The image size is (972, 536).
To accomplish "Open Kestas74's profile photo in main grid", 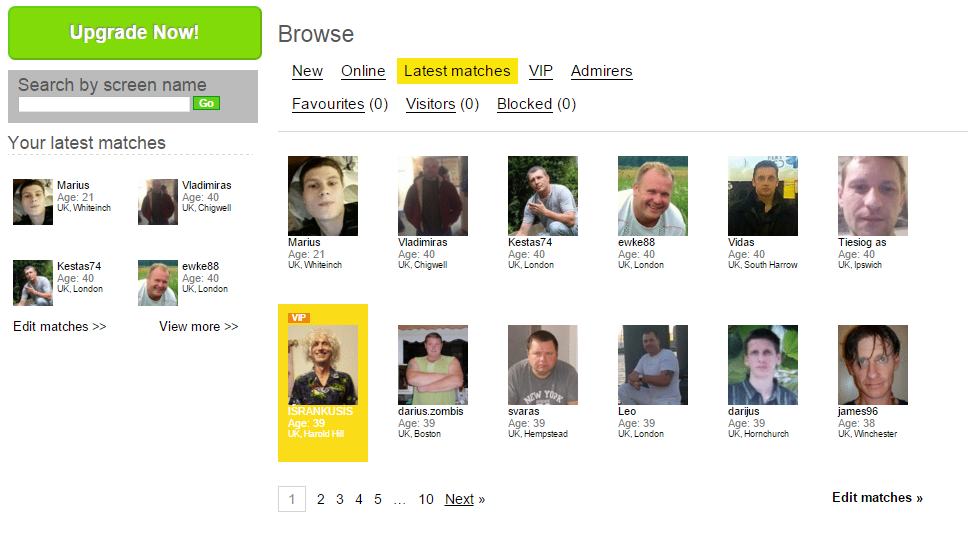I will (542, 196).
